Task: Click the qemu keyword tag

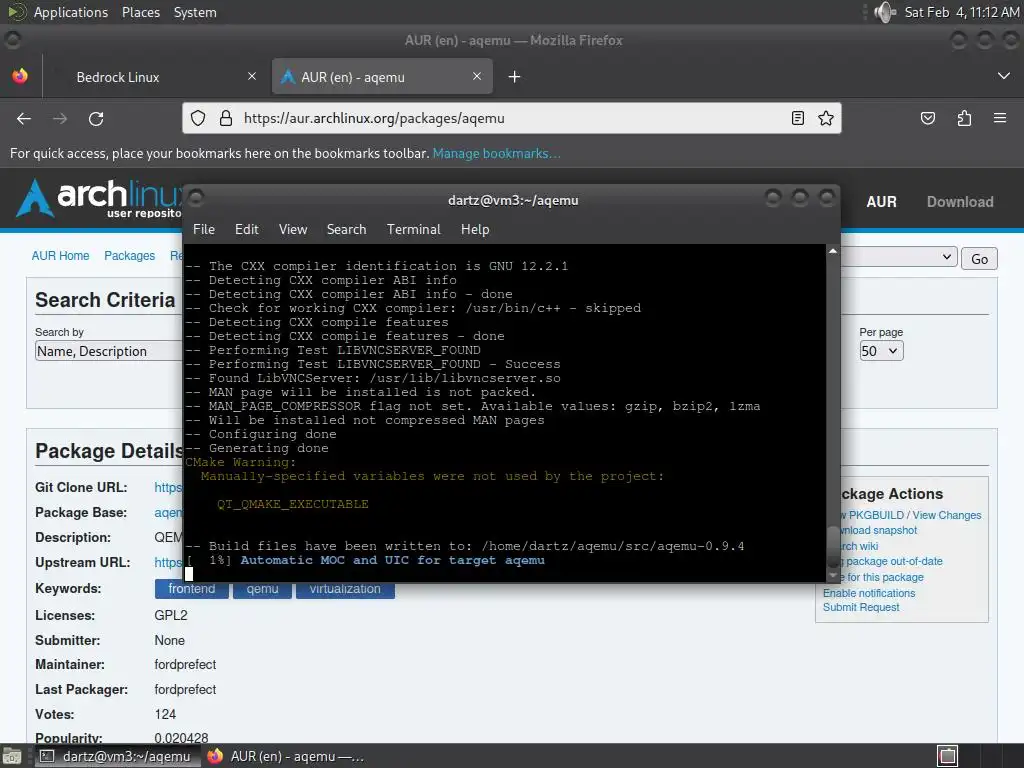Action: 263,589
